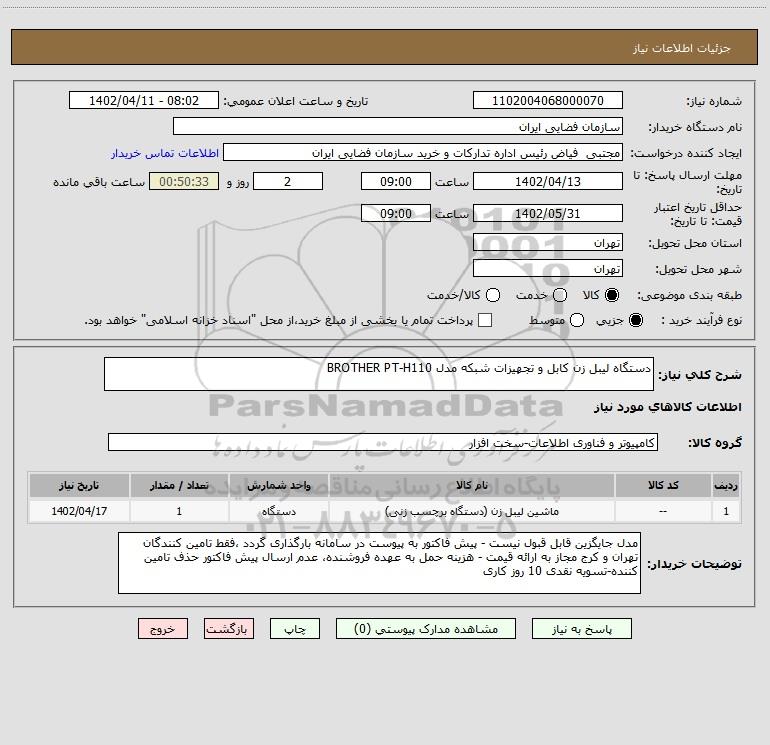Select the خدمت radio button
The image size is (770, 745).
coord(560,295)
